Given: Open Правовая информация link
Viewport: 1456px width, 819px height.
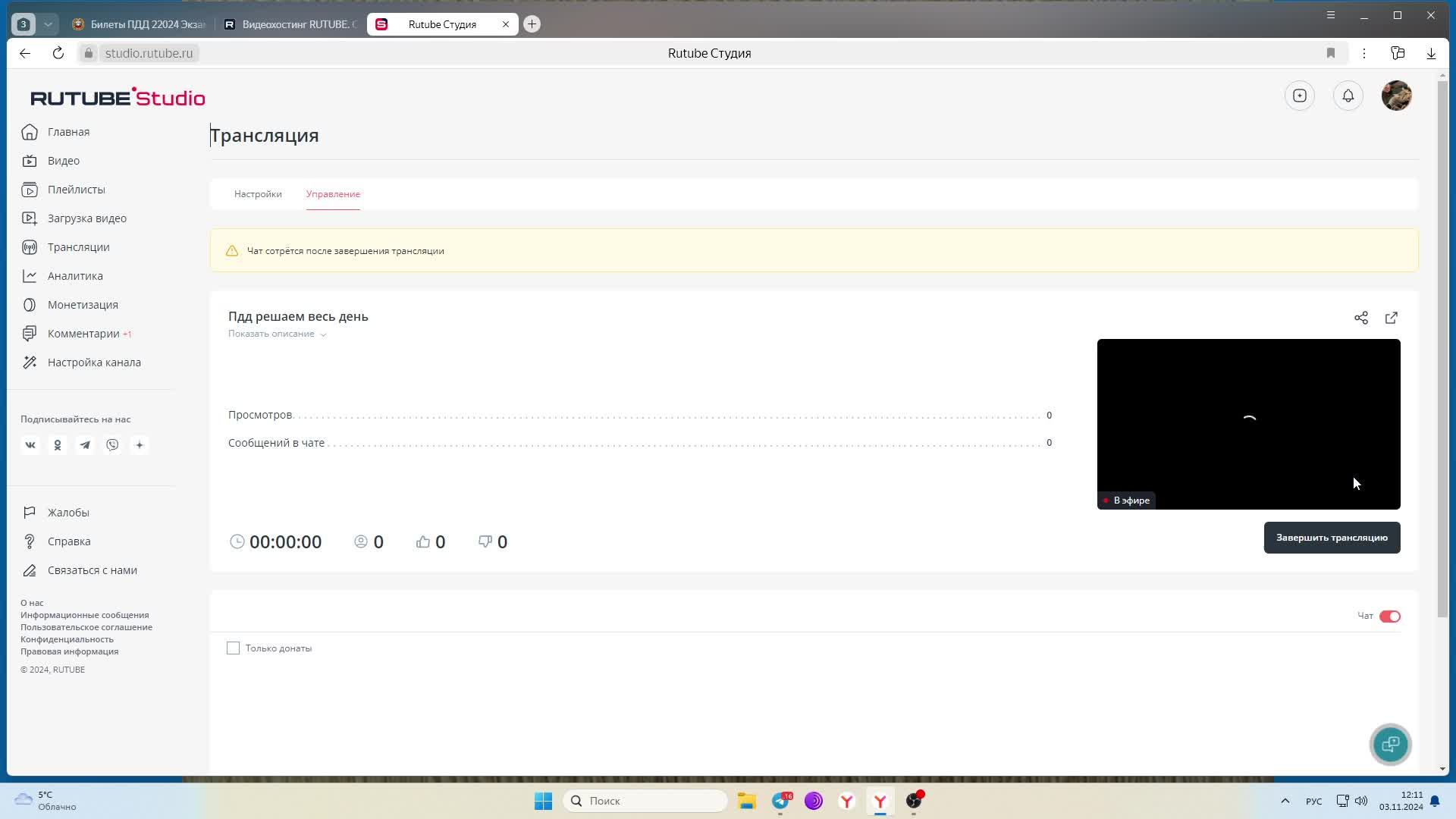Looking at the screenshot, I should click(69, 651).
